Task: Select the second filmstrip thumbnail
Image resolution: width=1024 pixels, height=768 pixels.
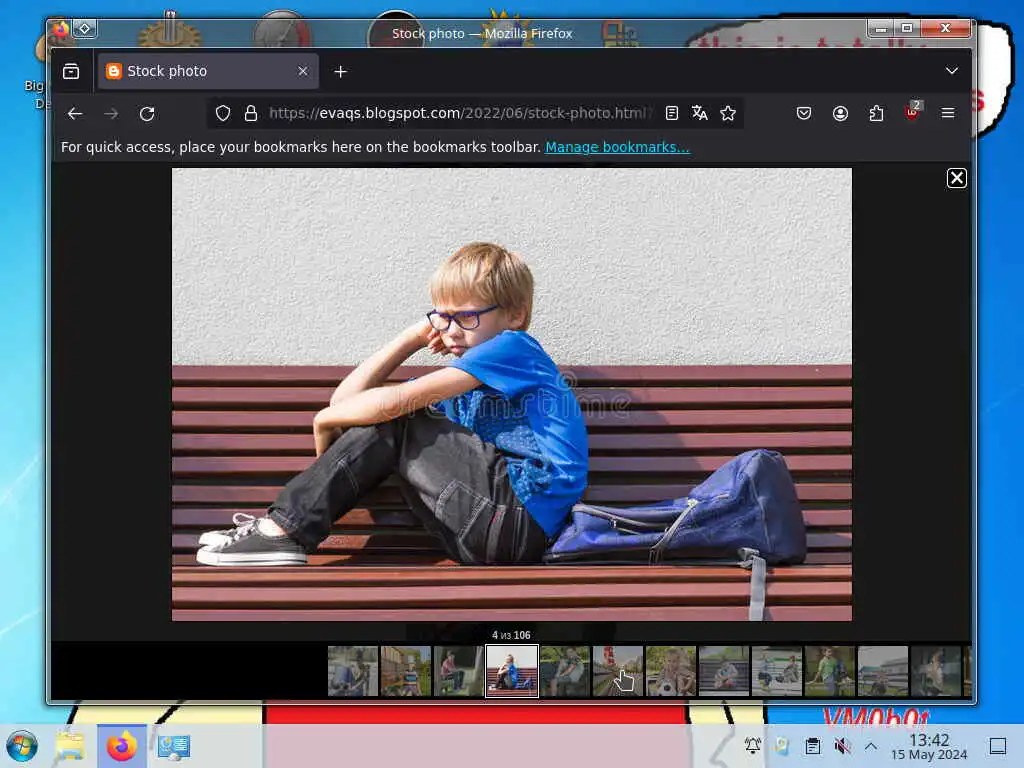Action: pos(406,671)
